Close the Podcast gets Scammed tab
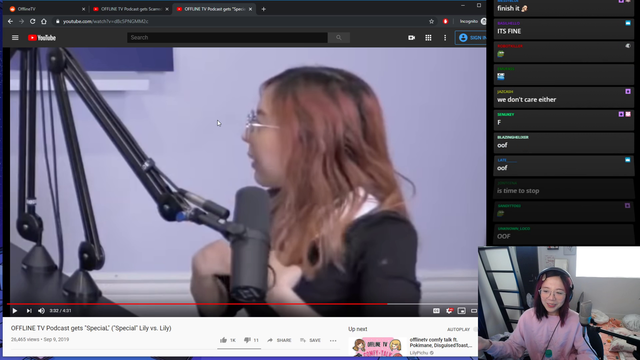The height and width of the screenshot is (360, 640). (167, 9)
